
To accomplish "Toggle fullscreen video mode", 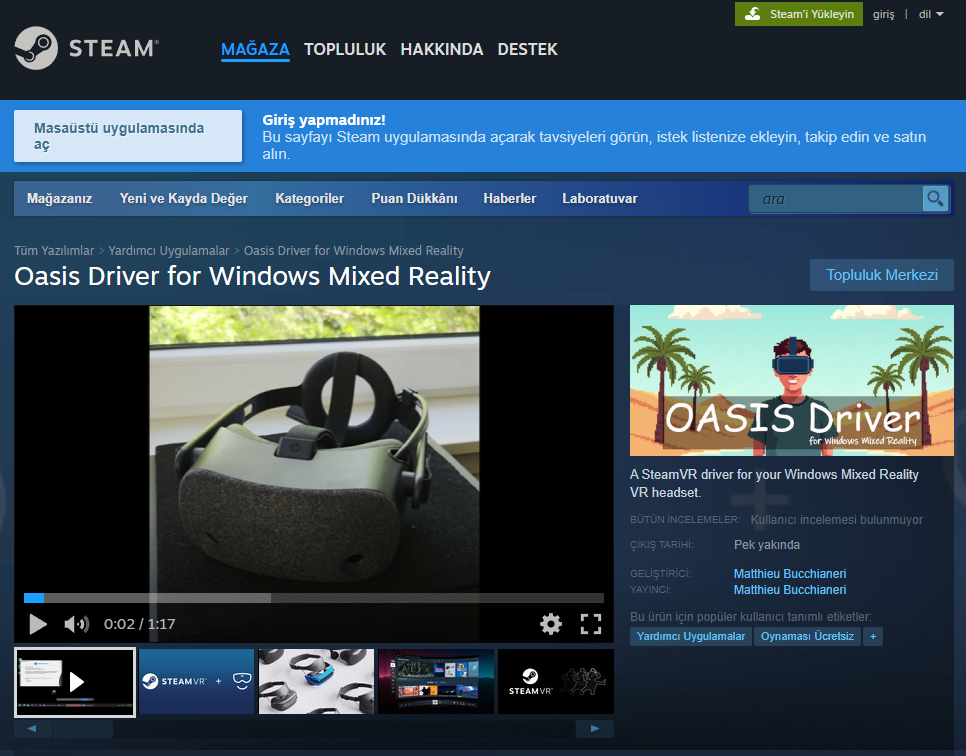I will 591,624.
